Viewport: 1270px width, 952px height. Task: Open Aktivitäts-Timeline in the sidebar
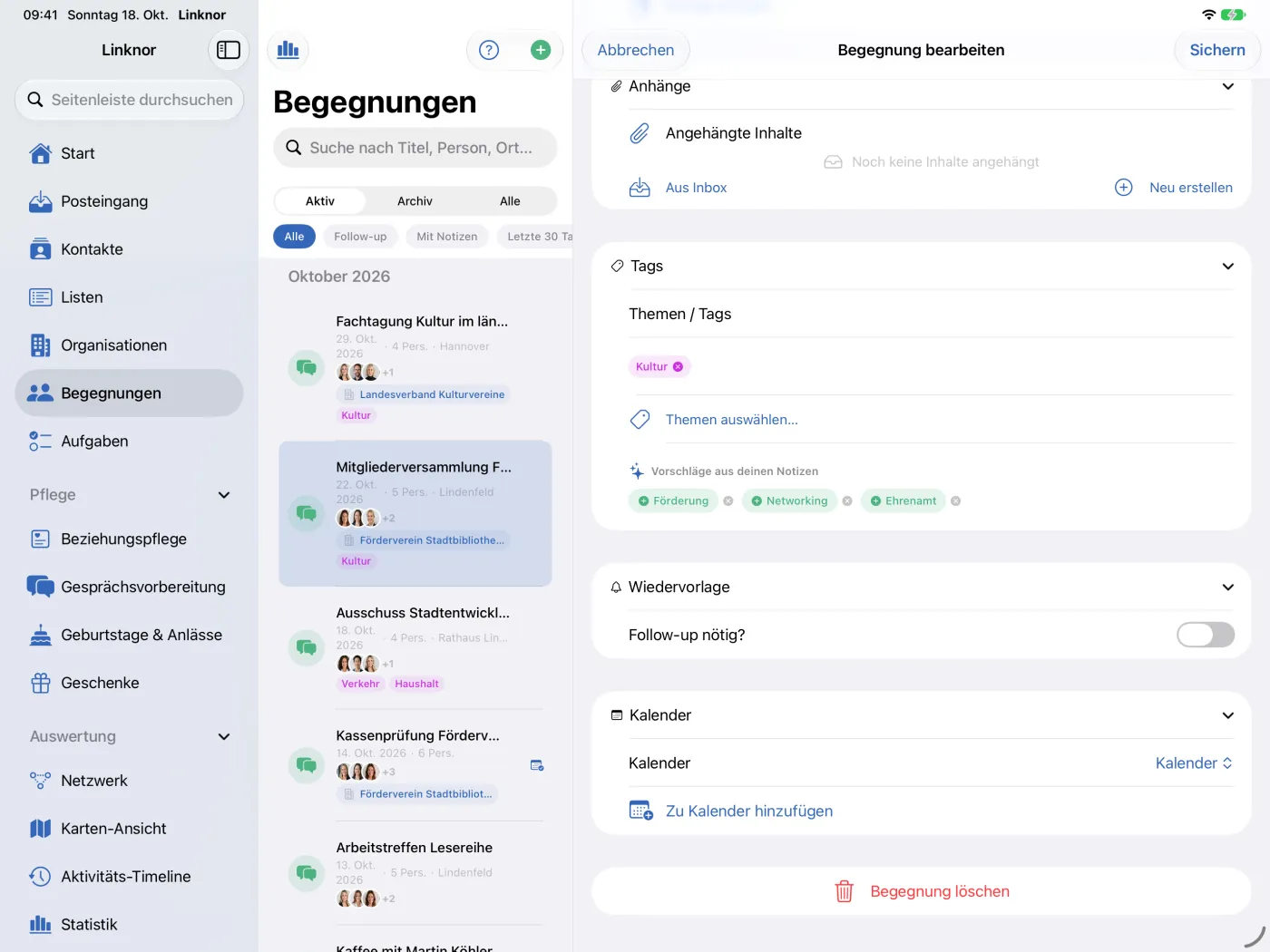(x=129, y=877)
